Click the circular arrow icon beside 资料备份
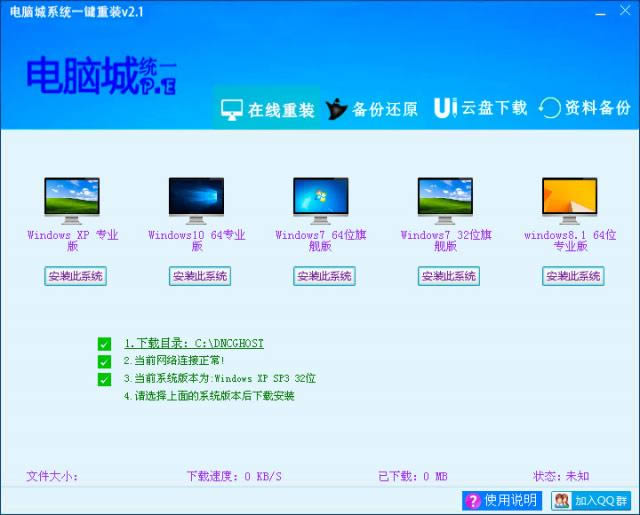Viewport: 640px width, 515px height. click(x=549, y=108)
